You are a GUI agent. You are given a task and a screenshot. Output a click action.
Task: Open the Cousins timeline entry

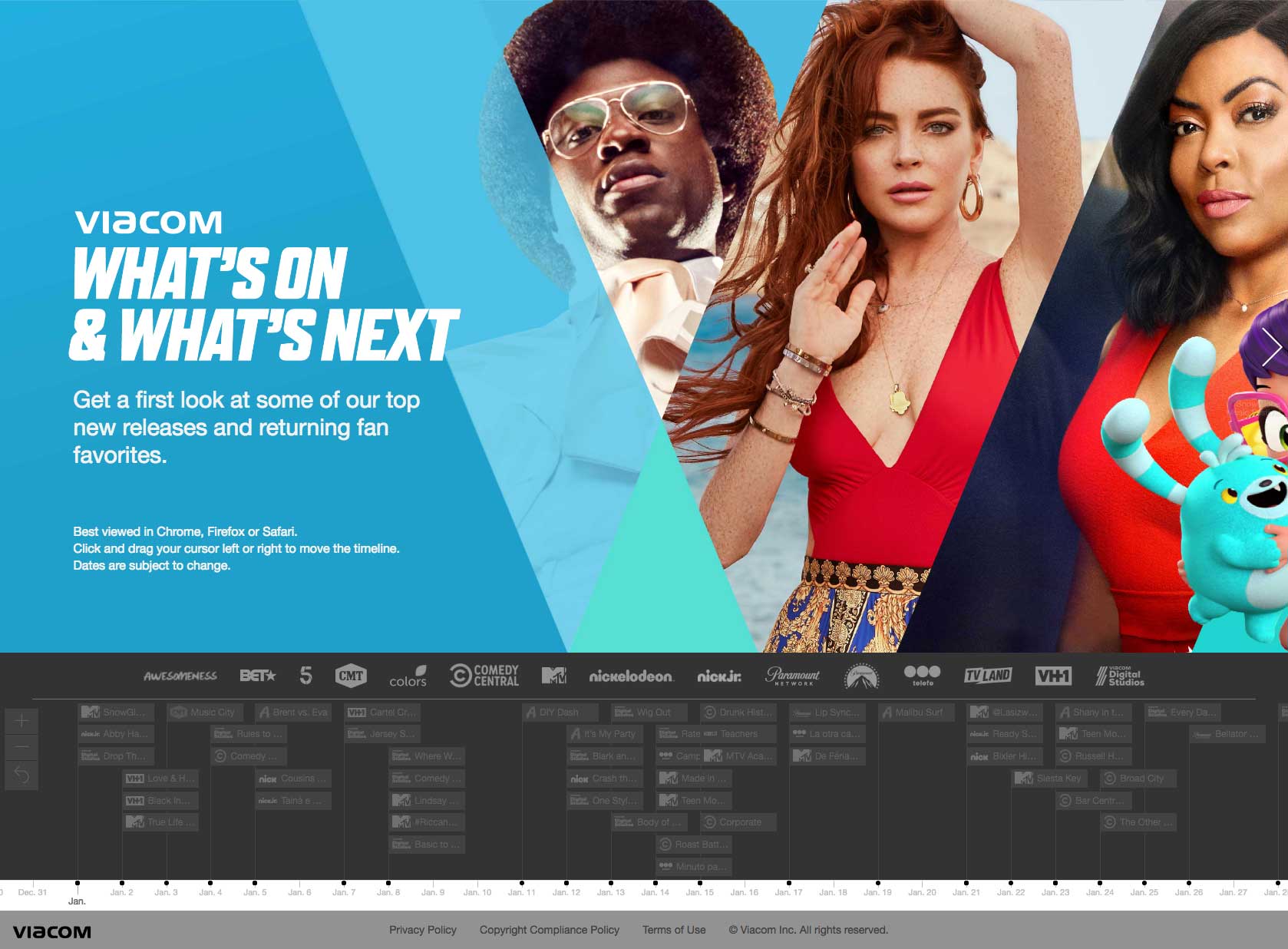294,779
